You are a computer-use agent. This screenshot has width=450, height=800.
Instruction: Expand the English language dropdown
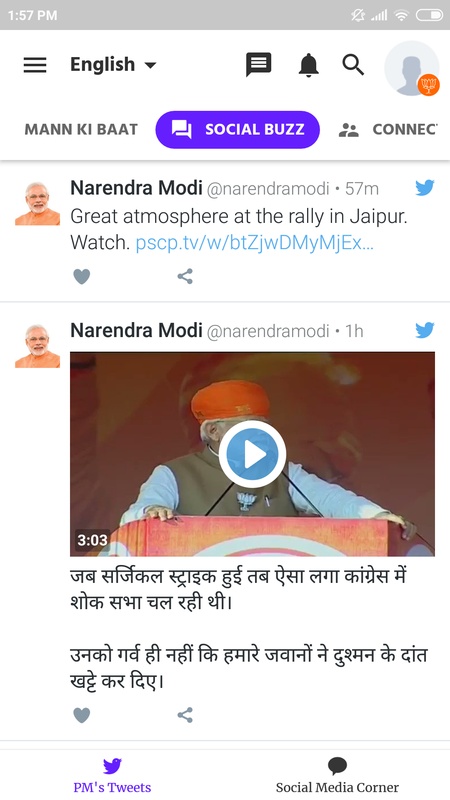[x=113, y=65]
